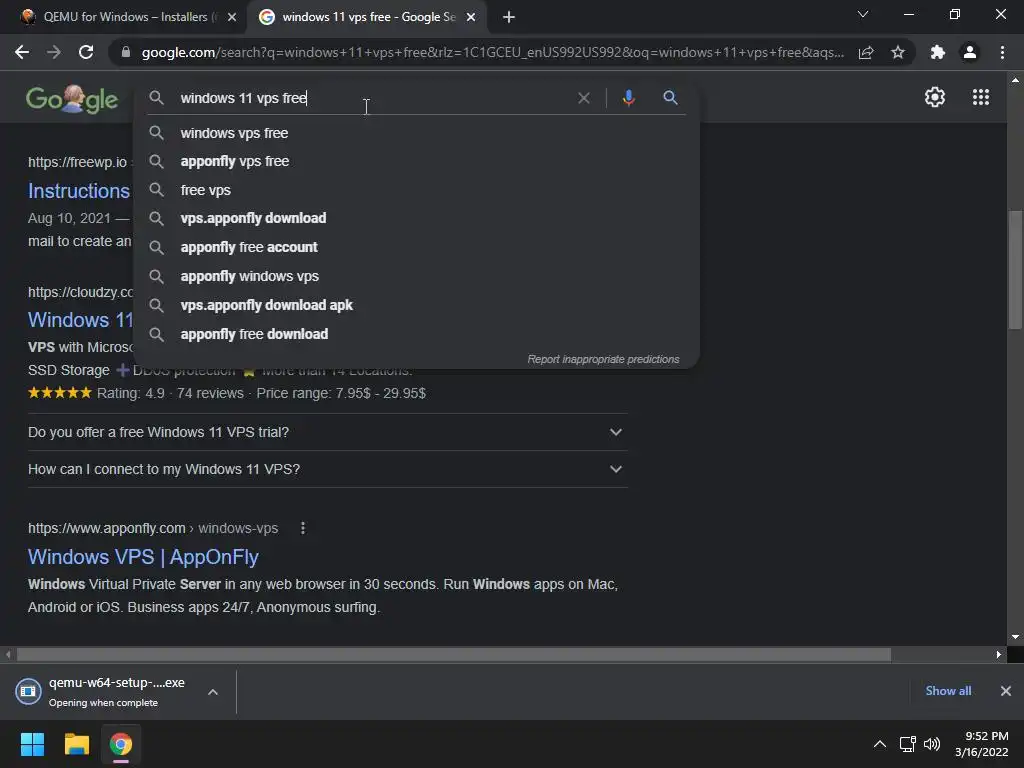Choose suggestion "apponfly vps free"
This screenshot has width=1024, height=768.
point(416,161)
